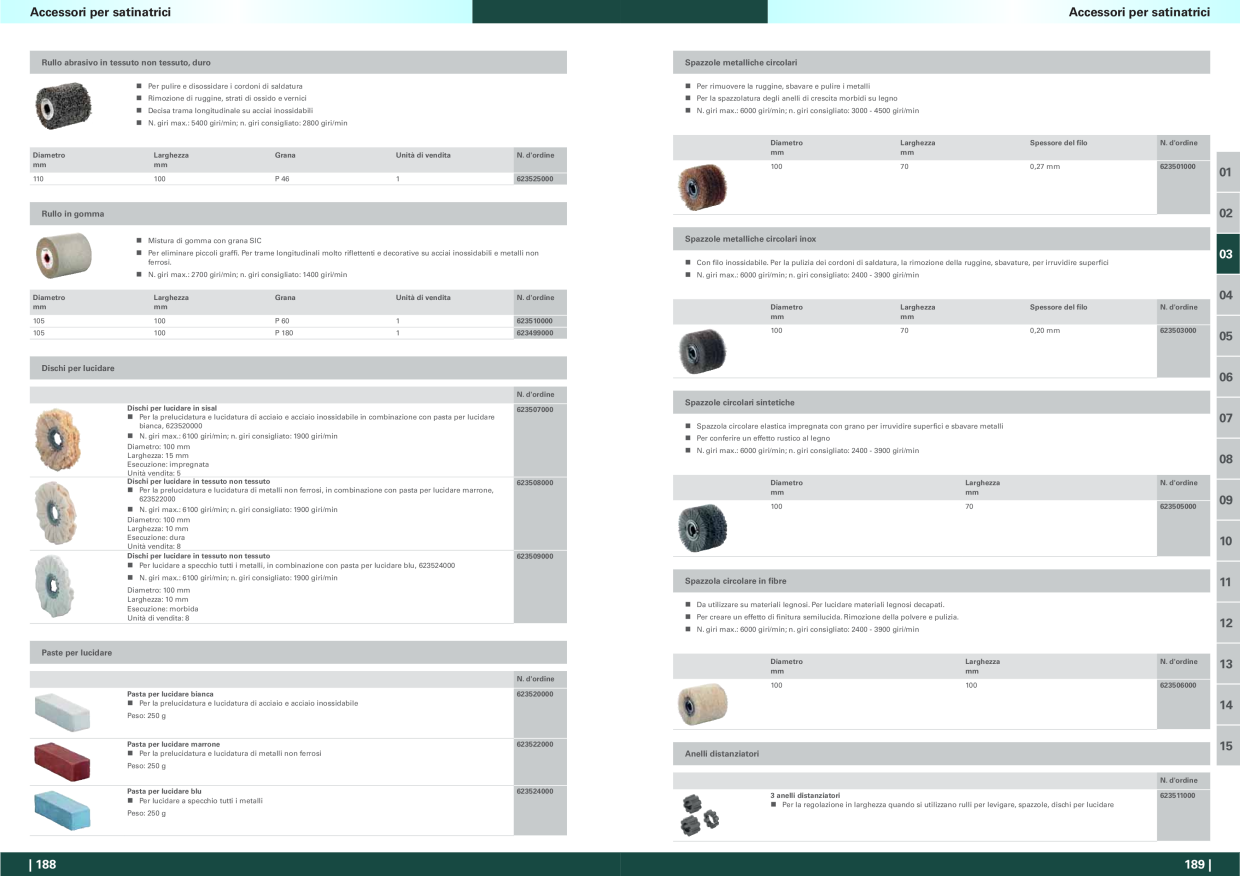Open chapter tab 14
The height and width of the screenshot is (876, 1240).
(1227, 705)
